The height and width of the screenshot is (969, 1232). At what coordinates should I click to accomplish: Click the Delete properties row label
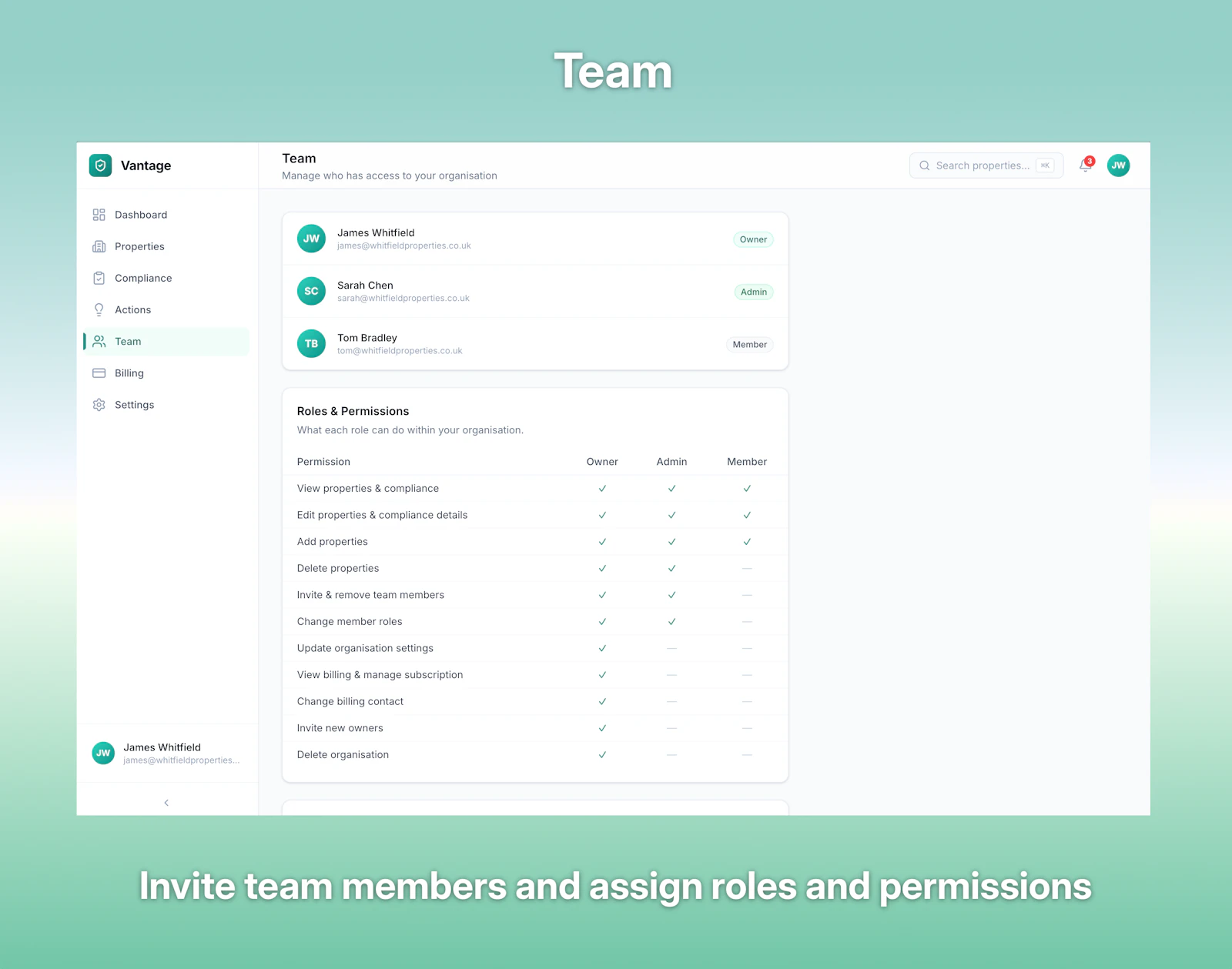pyautogui.click(x=338, y=568)
